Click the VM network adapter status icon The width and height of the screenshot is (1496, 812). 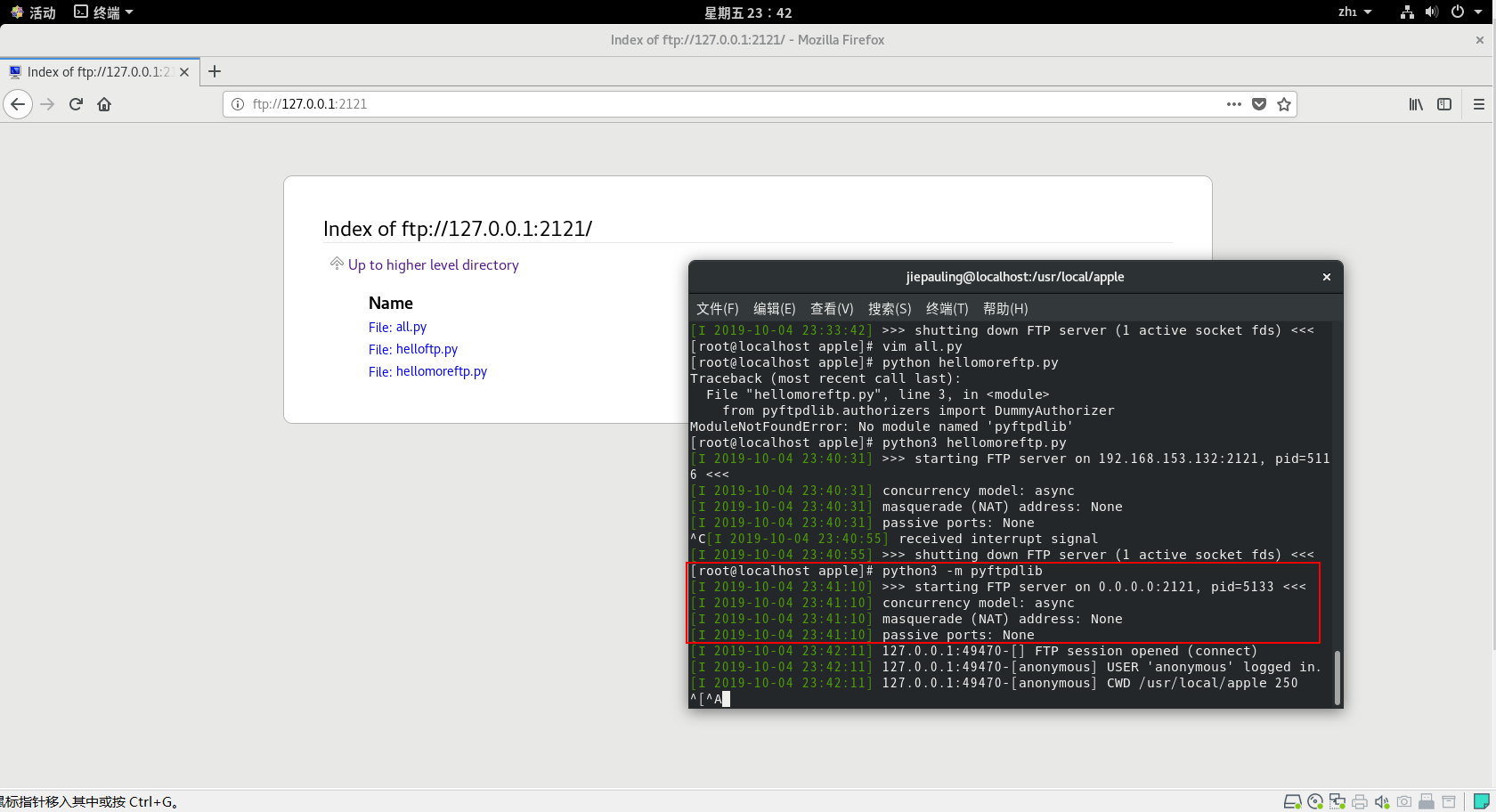click(x=1337, y=801)
